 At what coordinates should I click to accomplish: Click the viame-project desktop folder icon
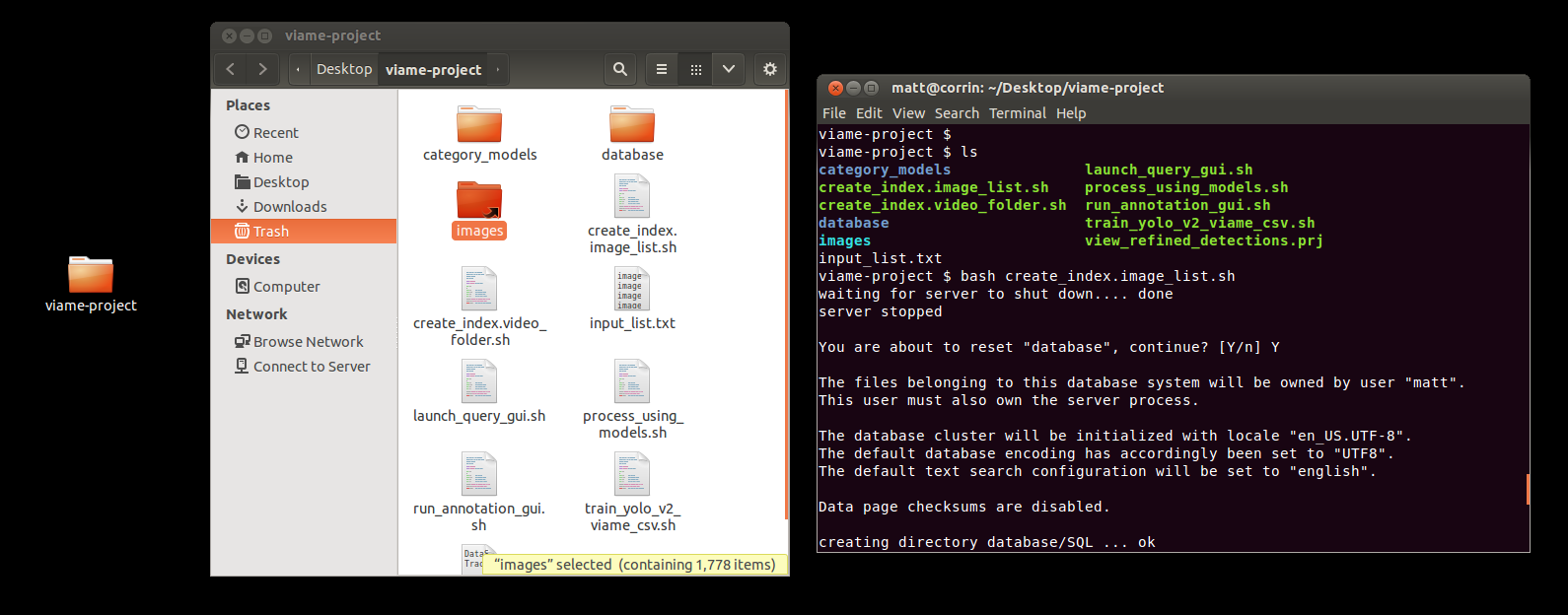[x=91, y=274]
